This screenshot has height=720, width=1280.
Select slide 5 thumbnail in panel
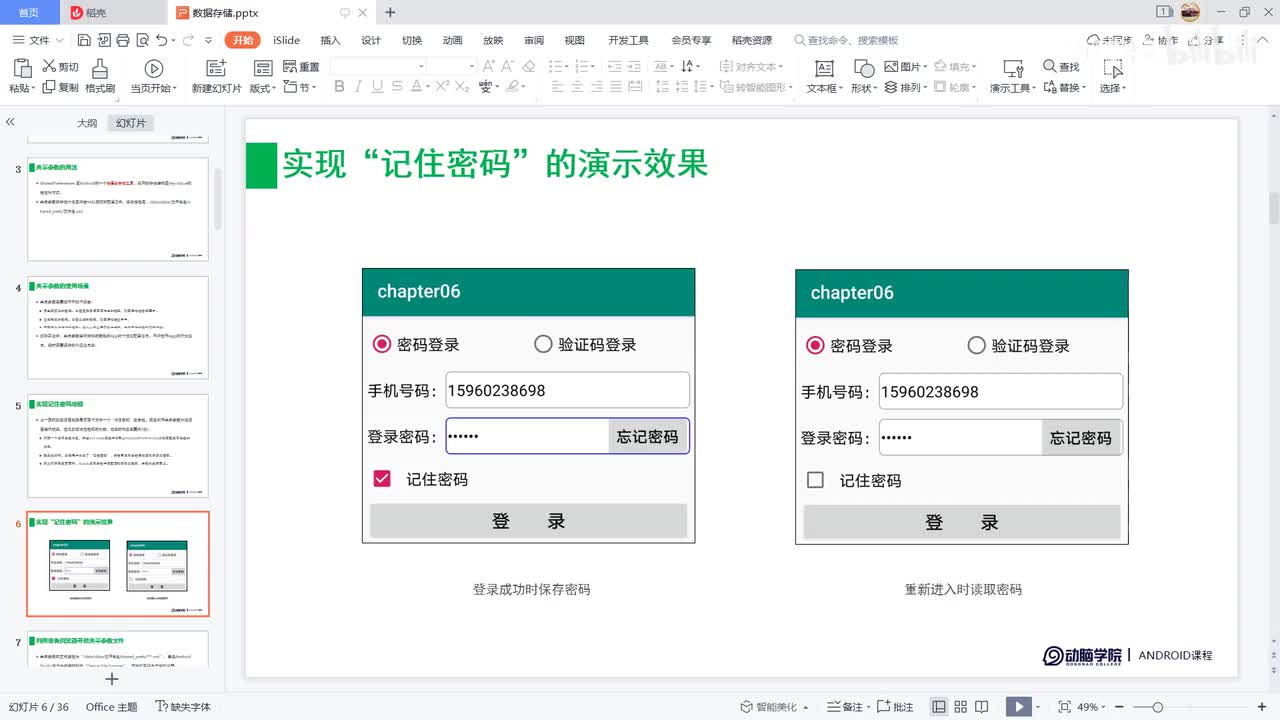[x=118, y=446]
